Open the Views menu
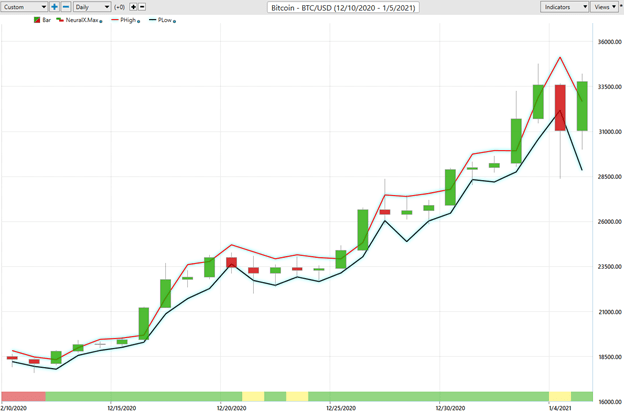 (604, 7)
